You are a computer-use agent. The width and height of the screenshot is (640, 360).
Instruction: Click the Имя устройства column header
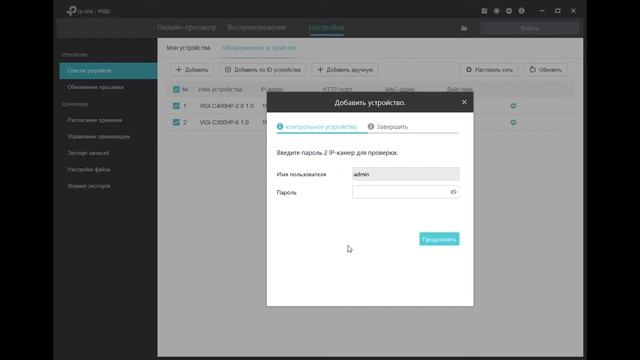(220, 89)
